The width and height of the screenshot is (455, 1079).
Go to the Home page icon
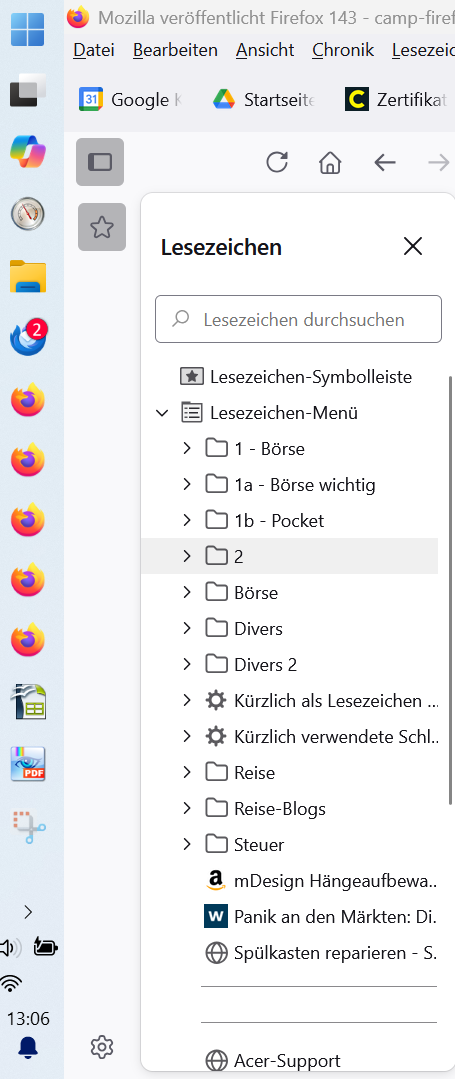[330, 162]
